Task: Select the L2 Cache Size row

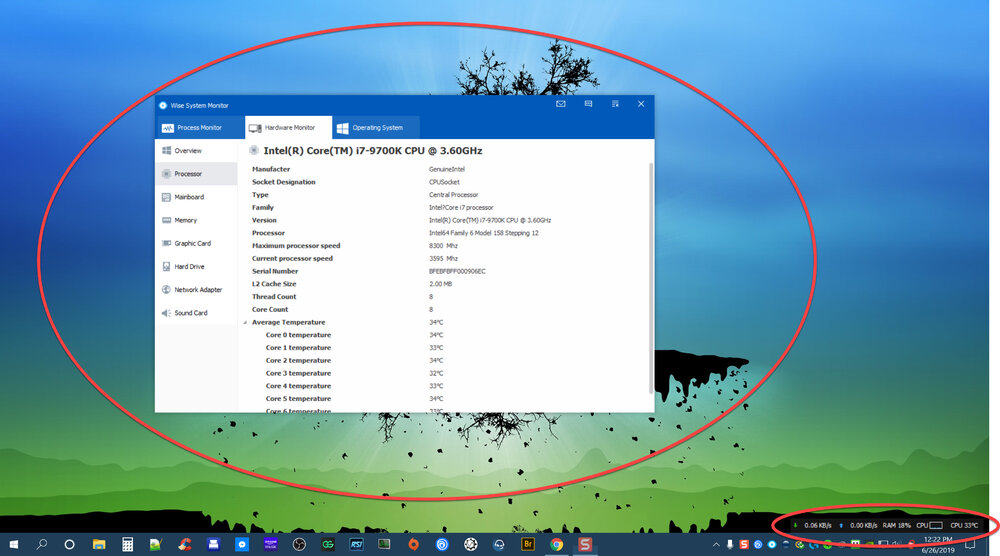Action: click(x=445, y=284)
